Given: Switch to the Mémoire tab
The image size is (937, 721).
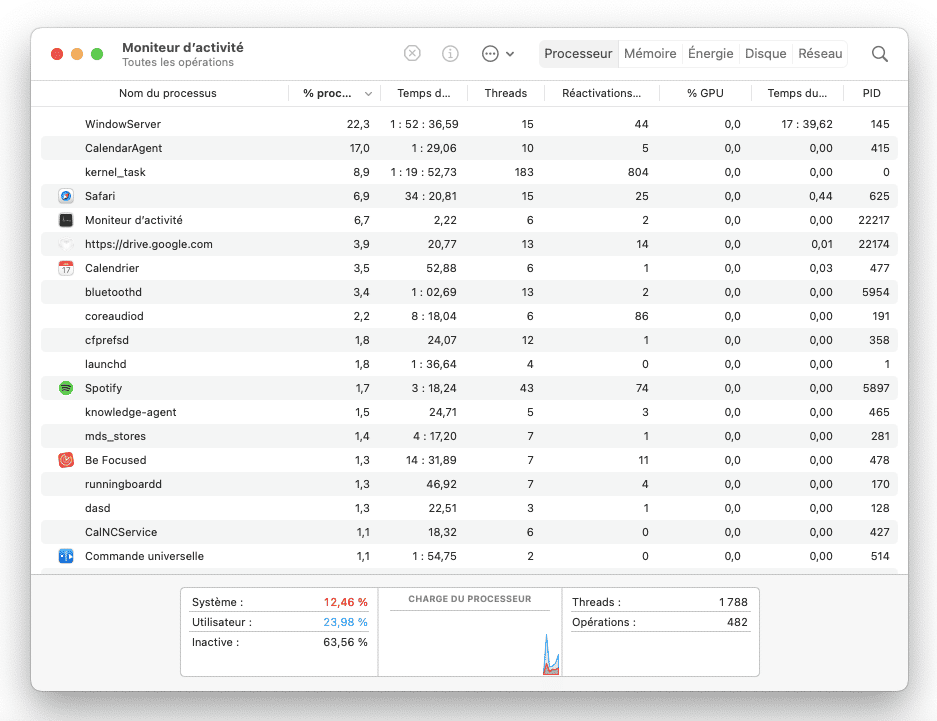Looking at the screenshot, I should 650,54.
